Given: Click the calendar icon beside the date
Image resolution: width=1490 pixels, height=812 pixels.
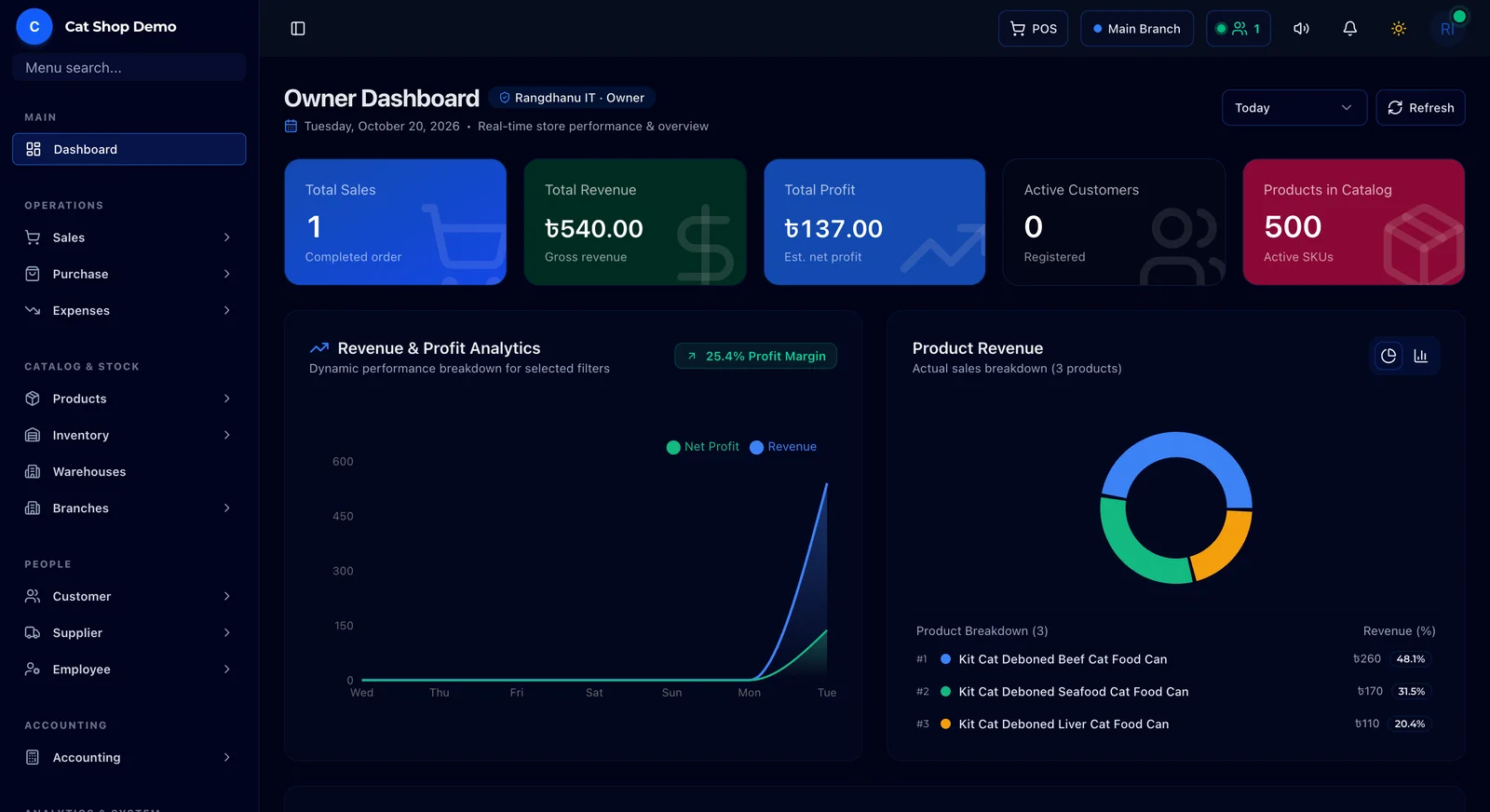Looking at the screenshot, I should 291,127.
